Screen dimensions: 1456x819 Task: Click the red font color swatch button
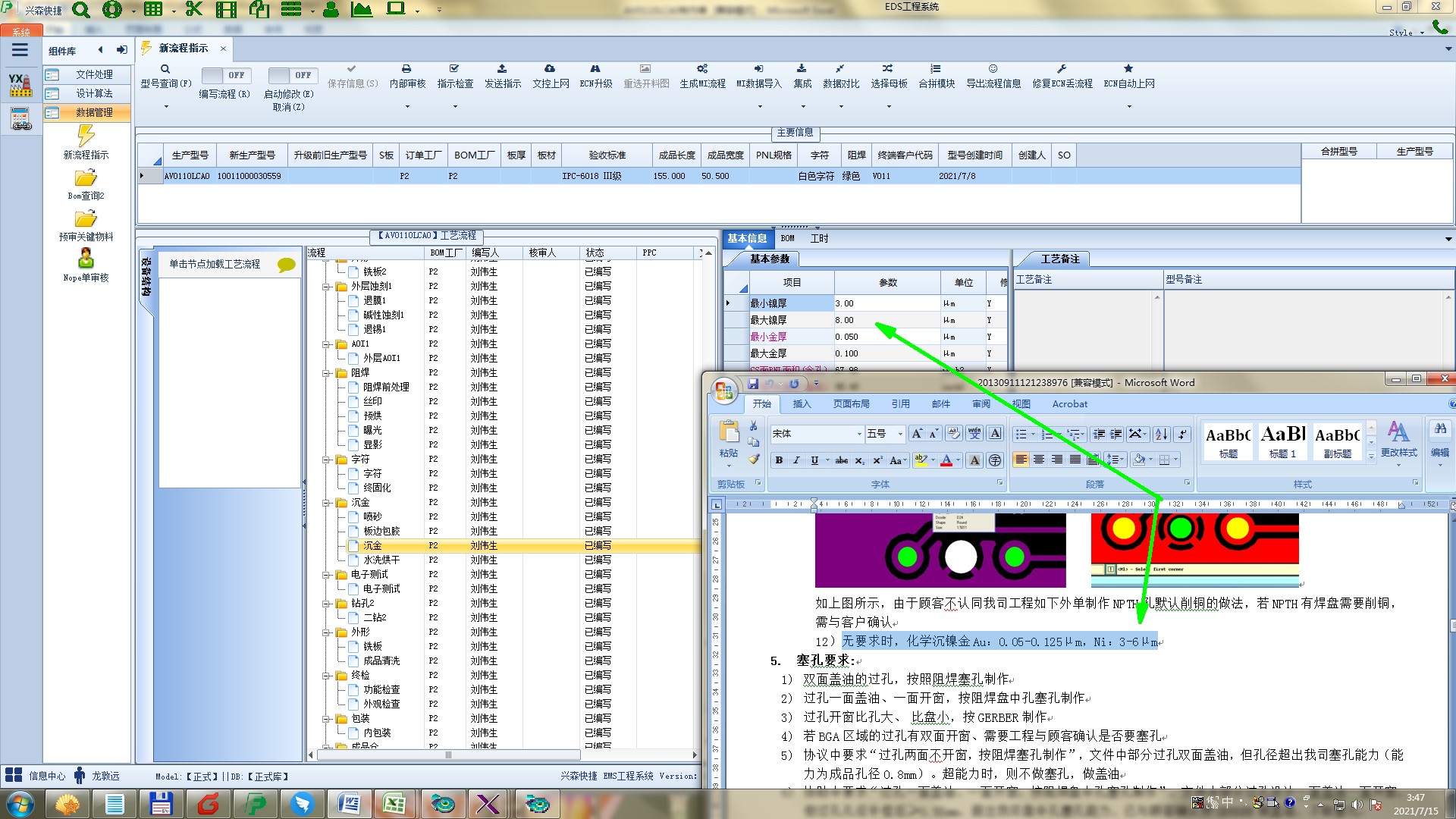tap(946, 460)
